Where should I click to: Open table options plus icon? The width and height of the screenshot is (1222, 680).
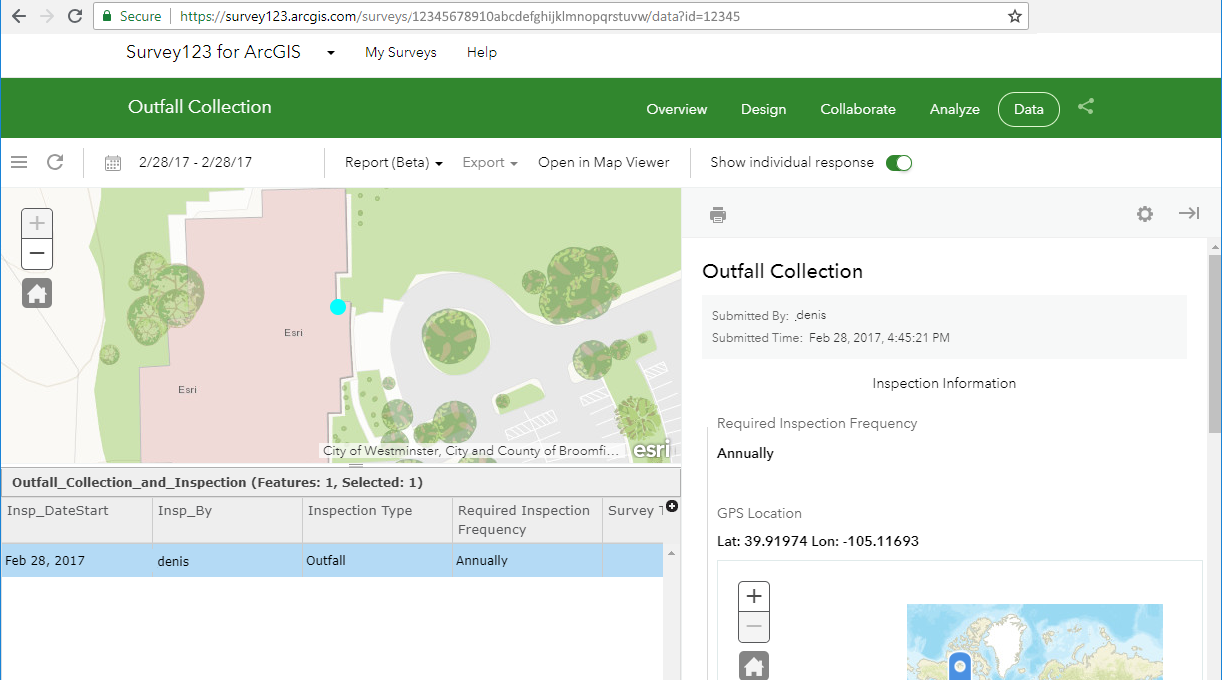pyautogui.click(x=671, y=507)
